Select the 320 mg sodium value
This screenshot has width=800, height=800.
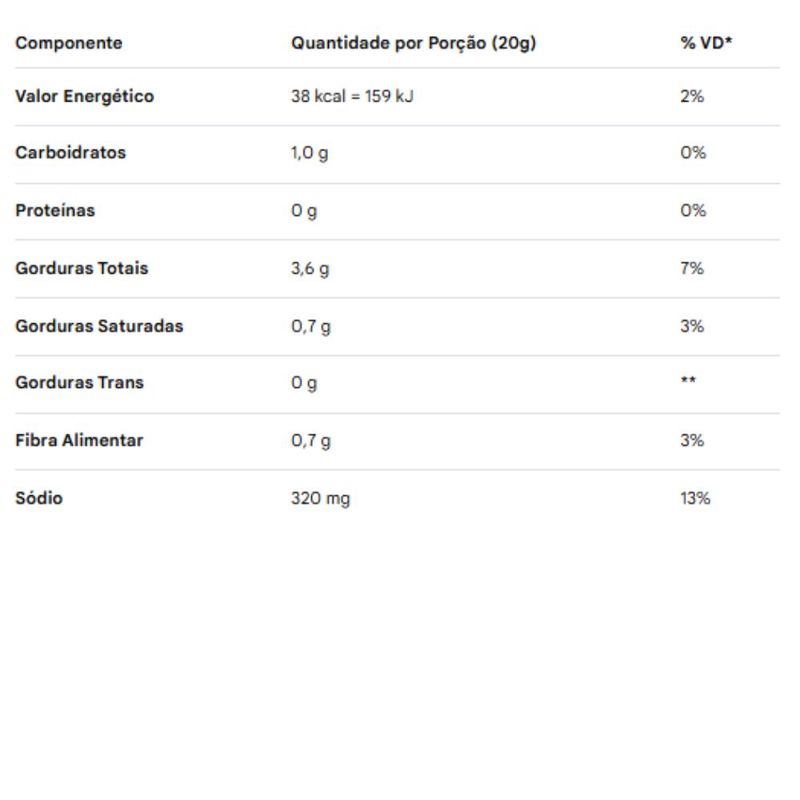[x=320, y=498]
